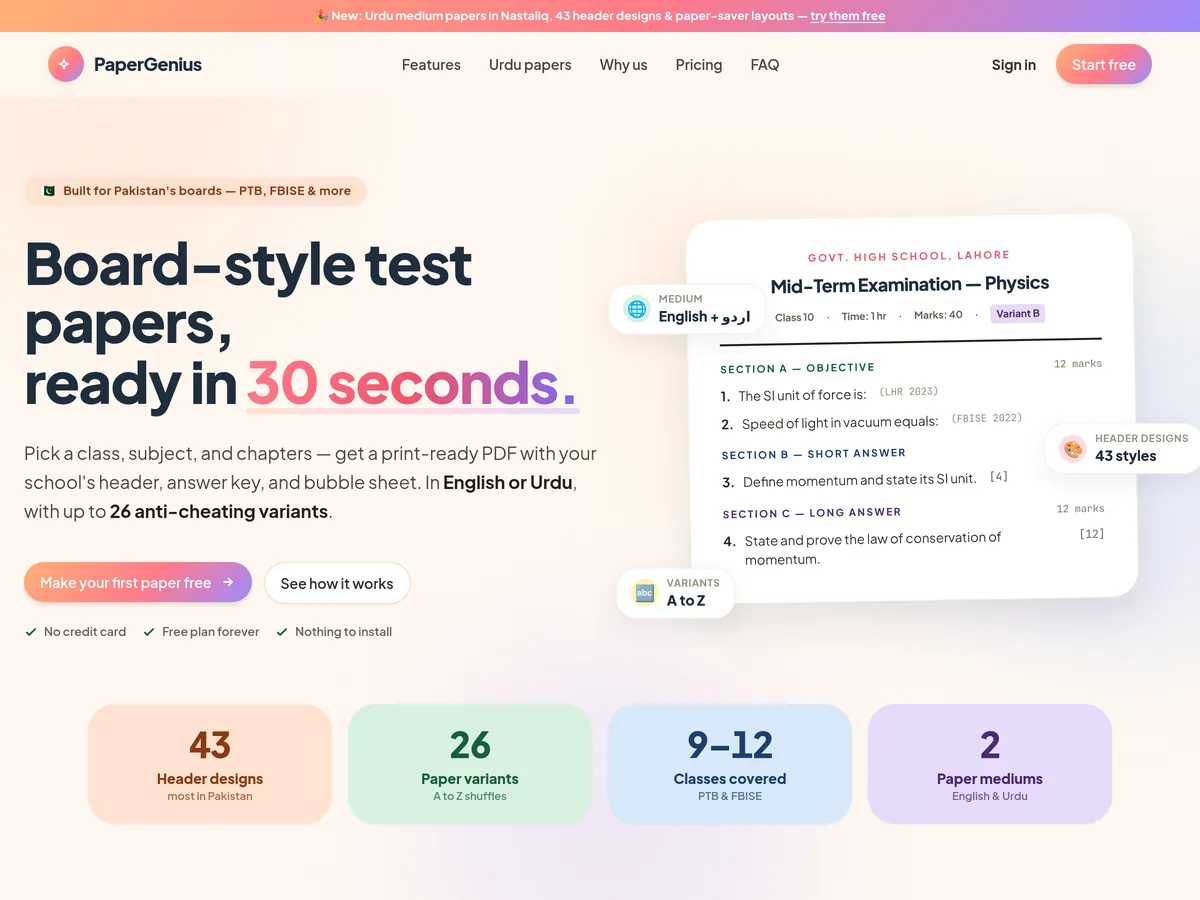Go to the Why us section
The height and width of the screenshot is (900, 1200).
623,65
